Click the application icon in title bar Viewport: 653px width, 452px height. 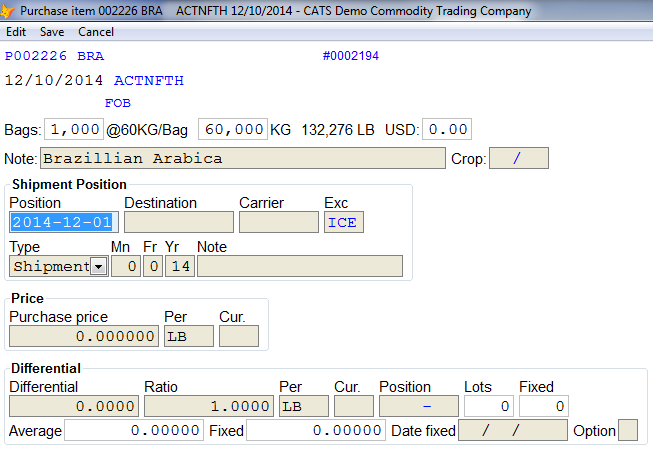pyautogui.click(x=6, y=10)
